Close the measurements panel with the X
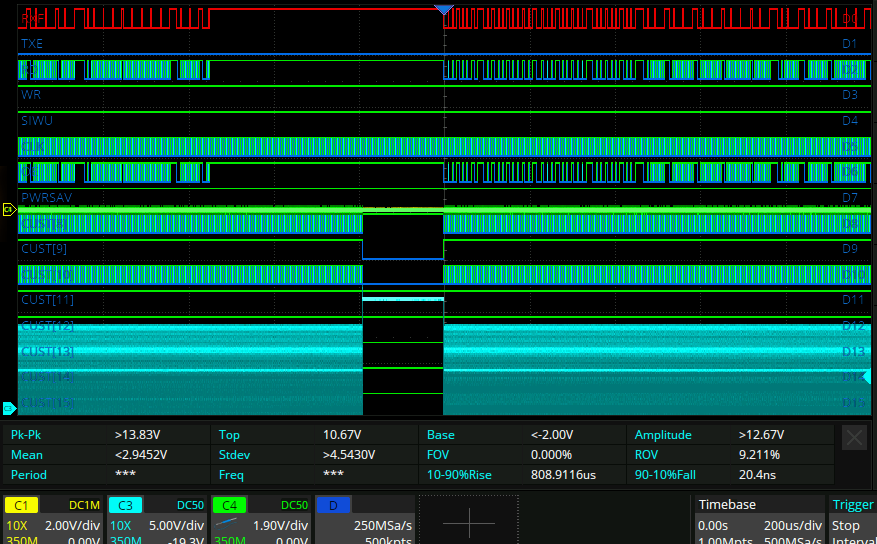 click(854, 437)
